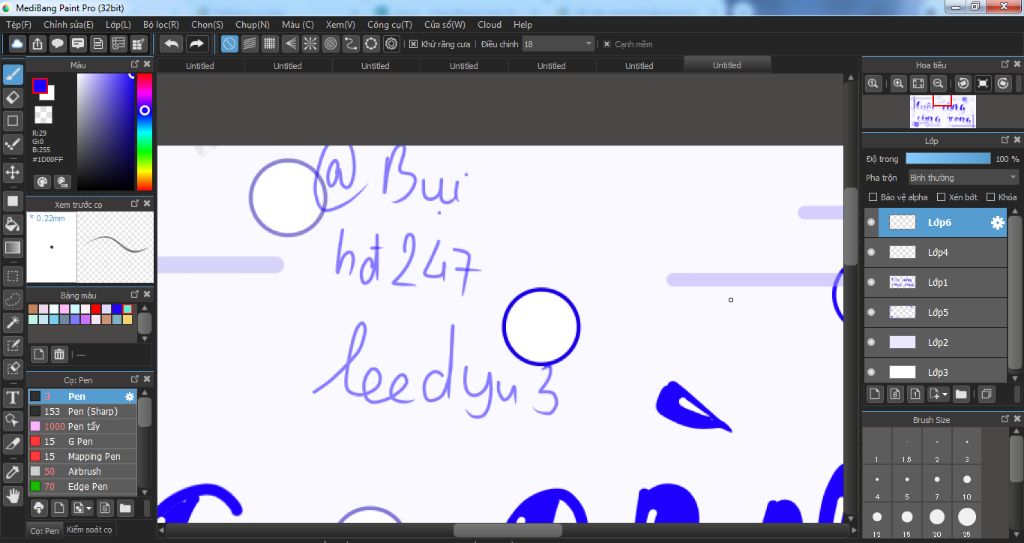Enable crisscross grid snap guide
Viewport: 1024px width, 543px height.
tap(270, 44)
